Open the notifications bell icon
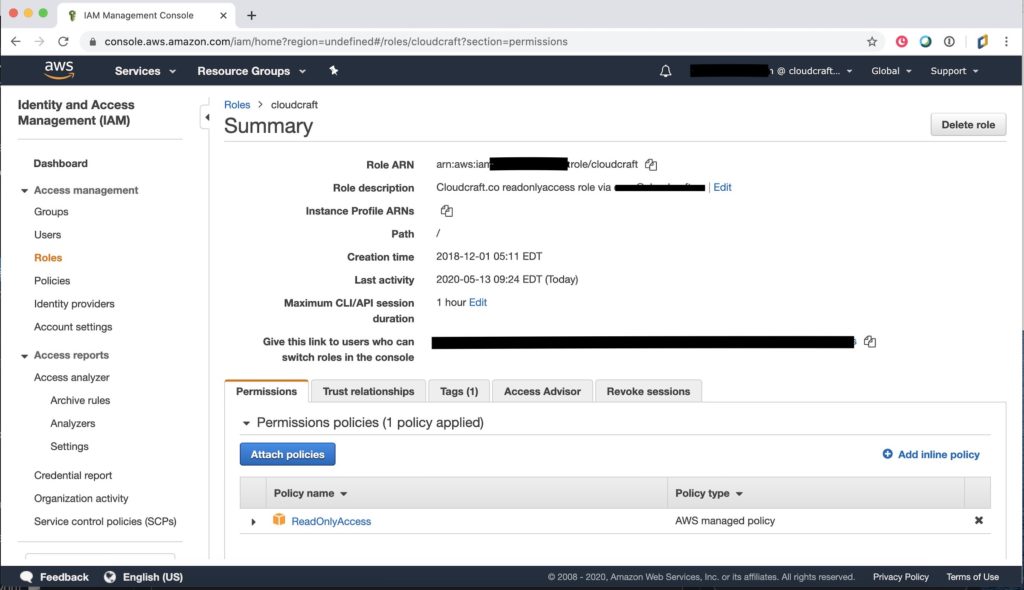The height and width of the screenshot is (590, 1024). (666, 71)
